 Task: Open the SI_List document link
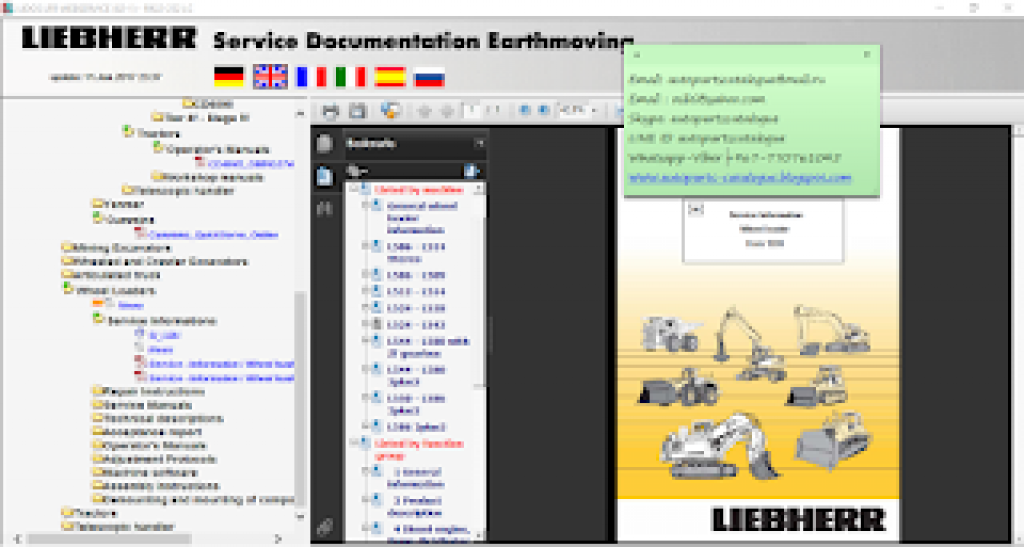pos(164,335)
